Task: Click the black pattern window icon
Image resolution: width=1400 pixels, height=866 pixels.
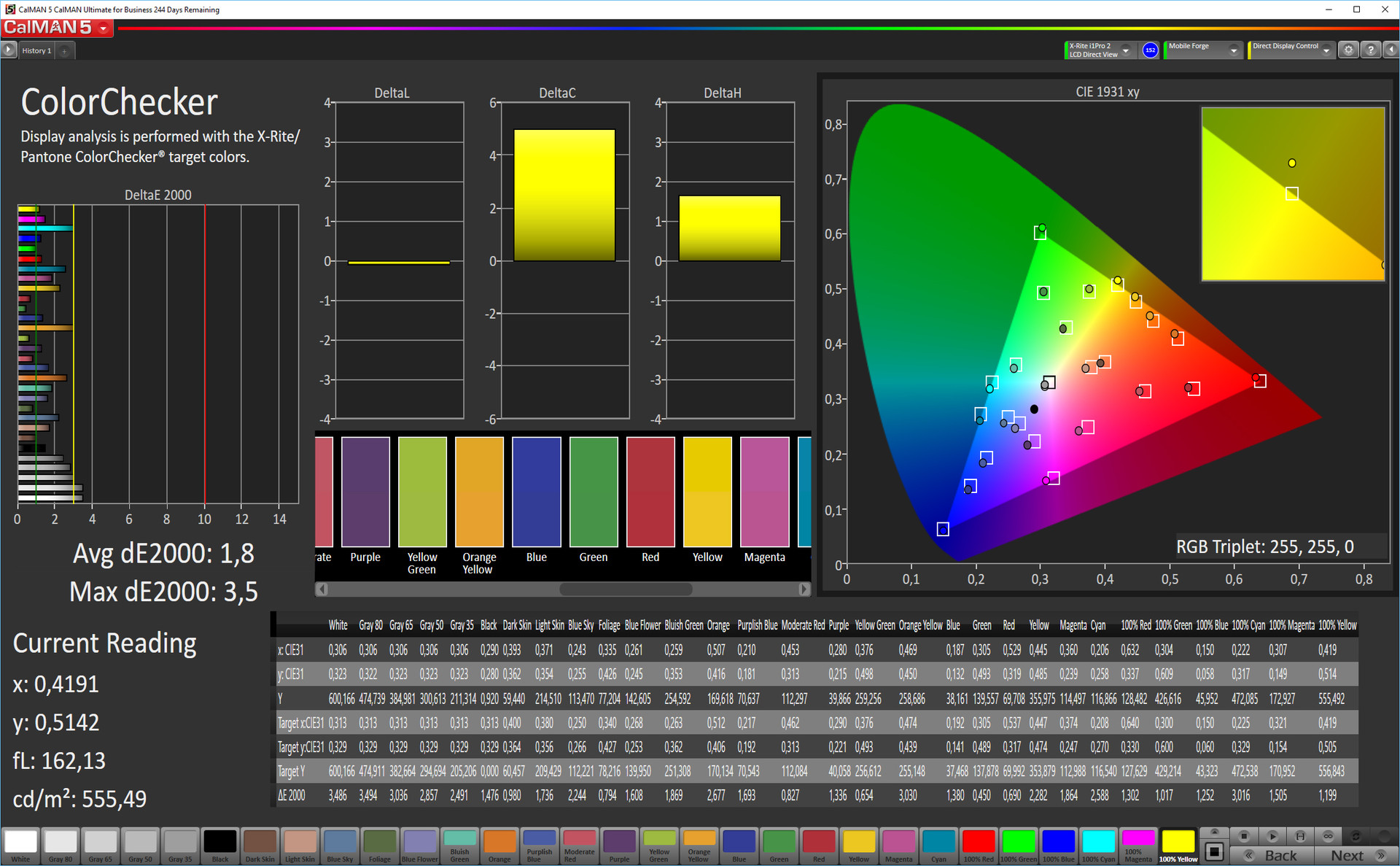Action: coord(1214,851)
